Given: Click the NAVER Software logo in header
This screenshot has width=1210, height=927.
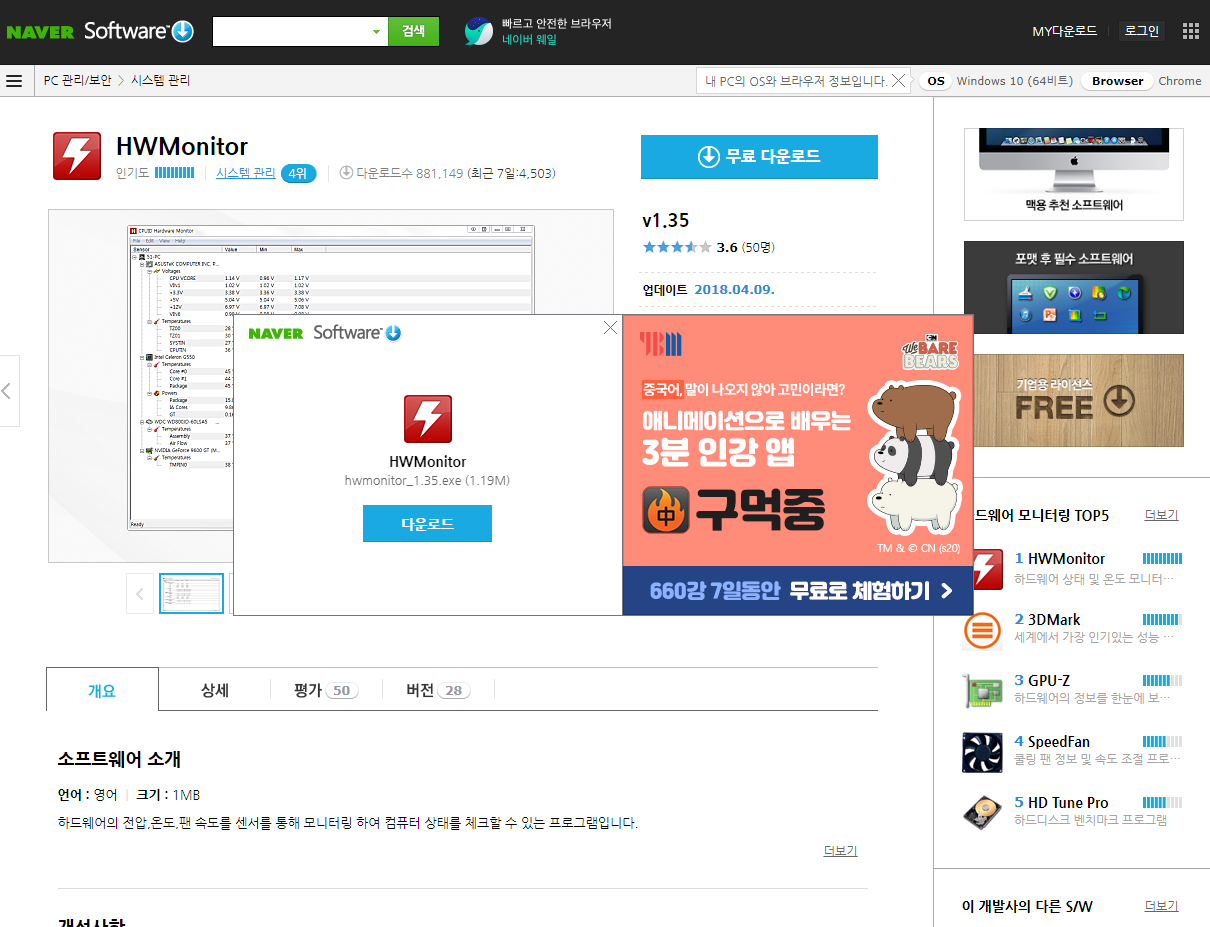Looking at the screenshot, I should [100, 31].
